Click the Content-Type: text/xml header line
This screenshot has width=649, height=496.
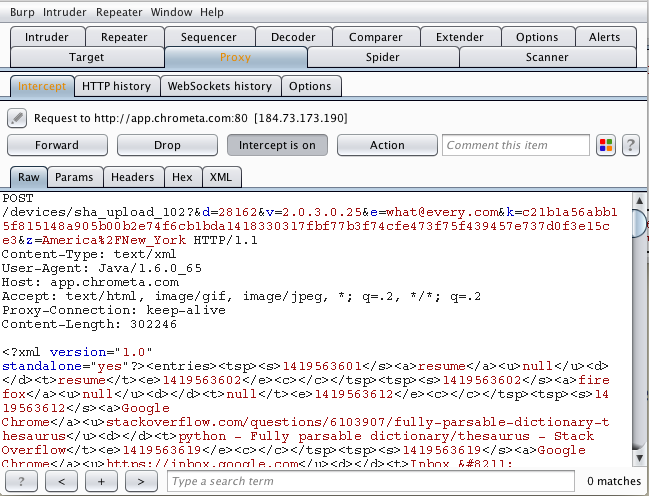pos(89,254)
